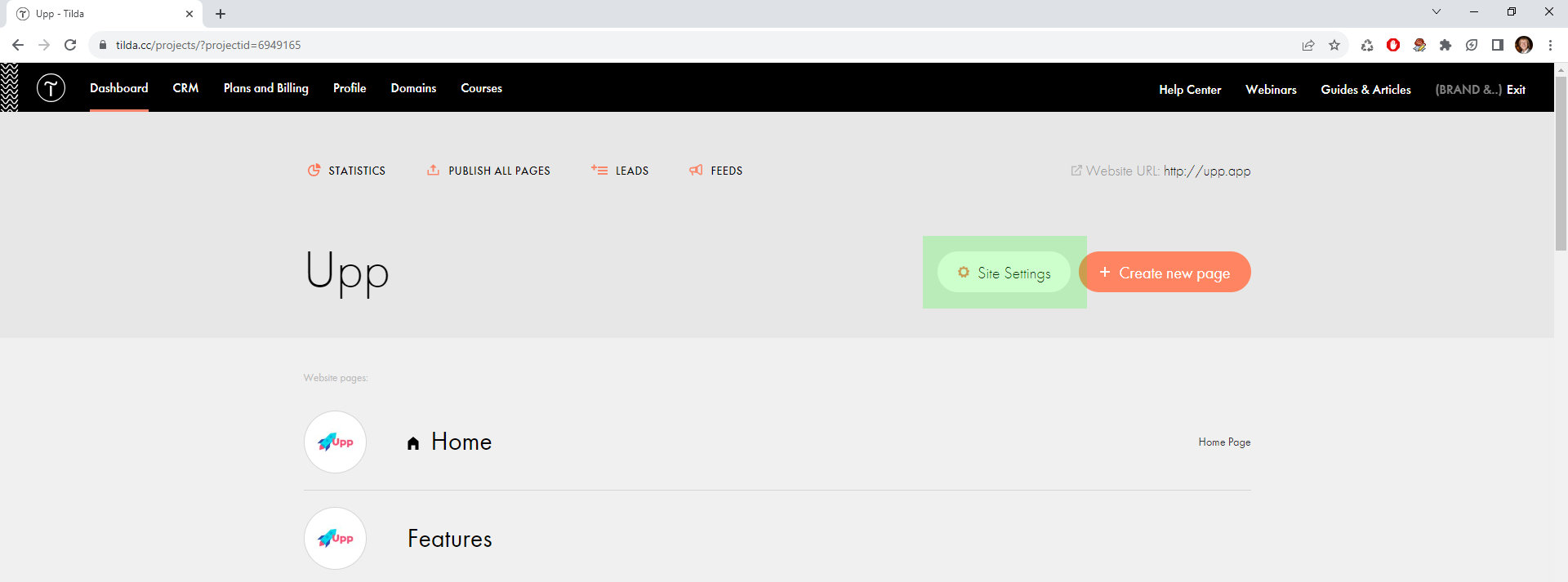Click the Tilda logo icon
1568x582 pixels.
(x=51, y=87)
